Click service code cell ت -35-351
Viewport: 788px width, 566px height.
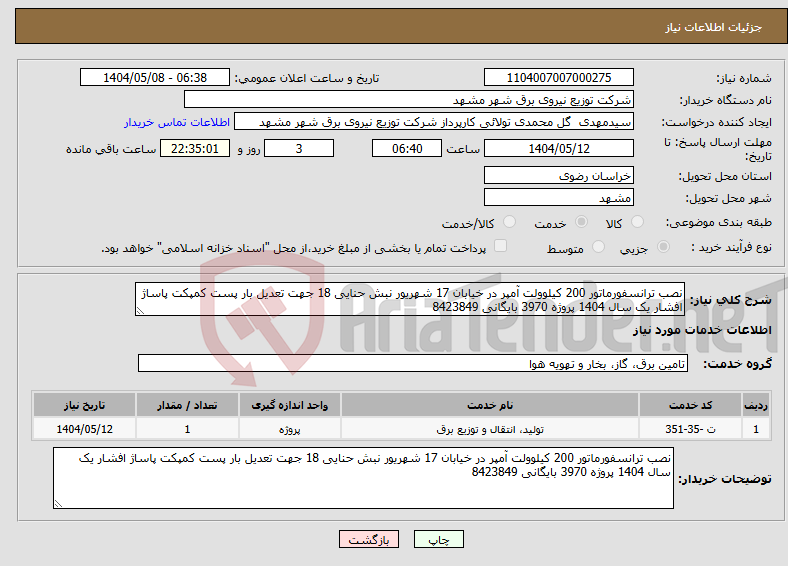691,429
